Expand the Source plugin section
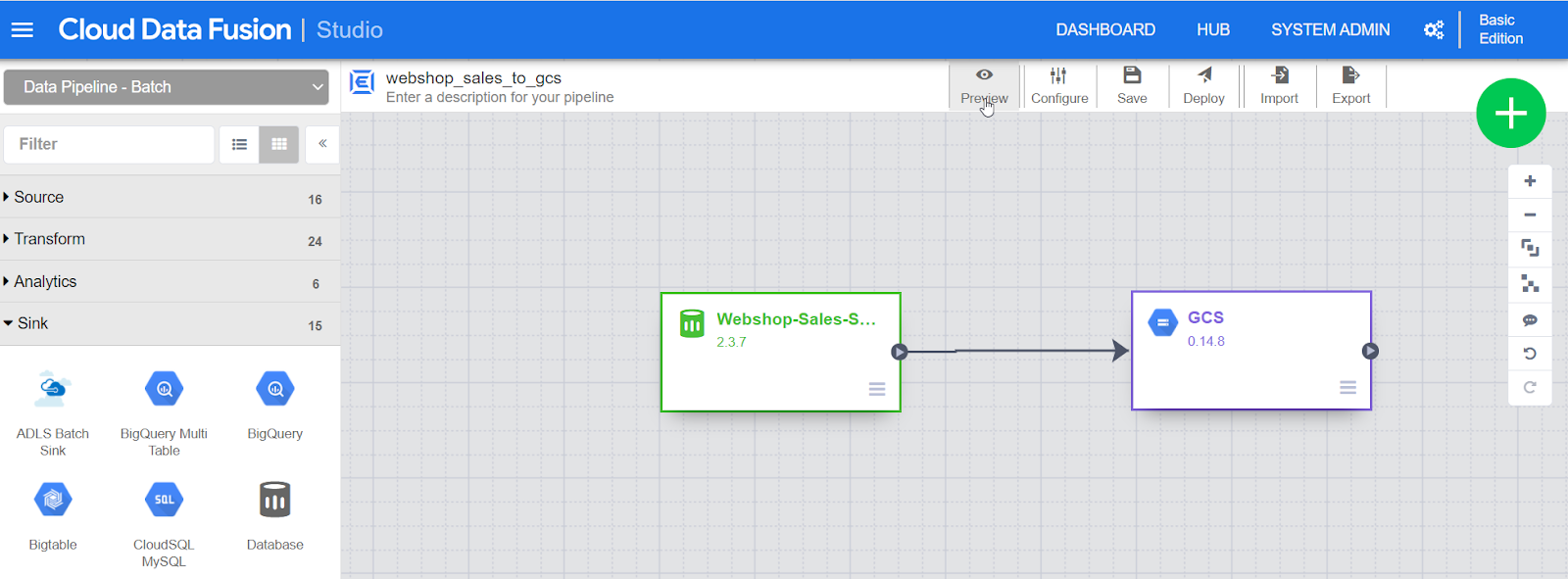 coord(170,197)
